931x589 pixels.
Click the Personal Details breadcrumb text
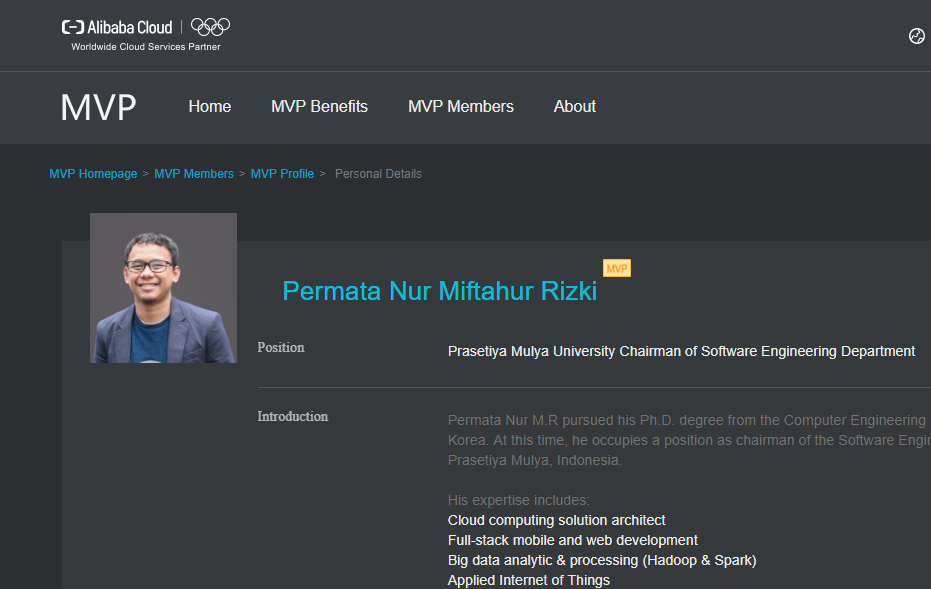pyautogui.click(x=378, y=174)
